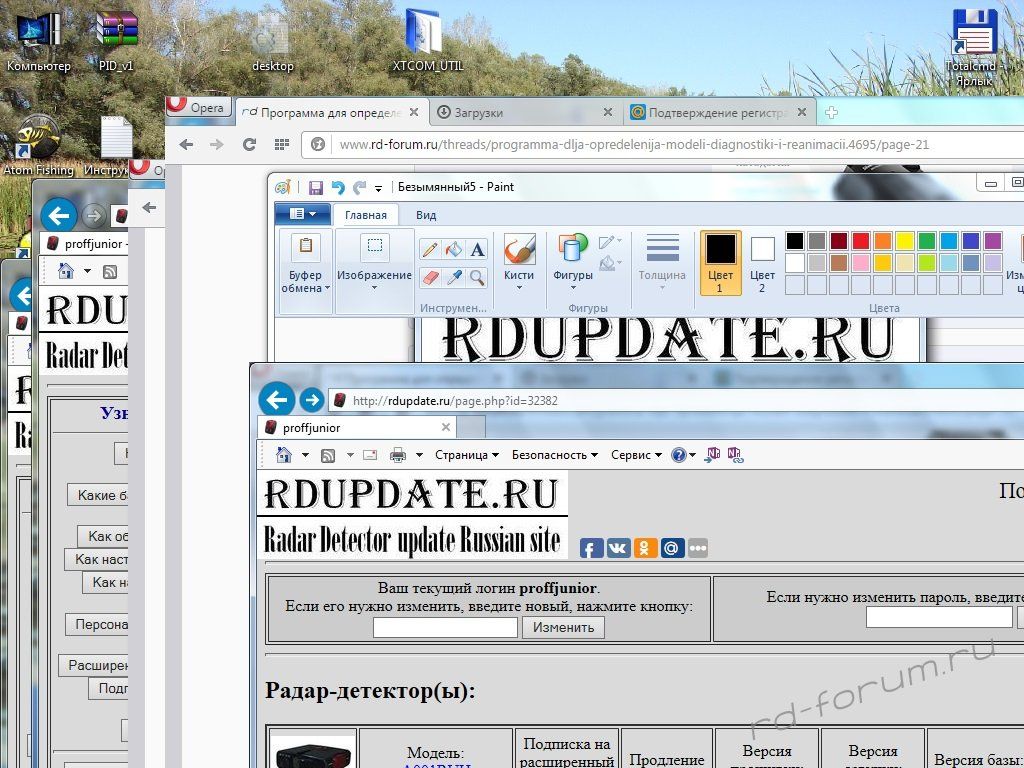Click the Internet Explorer home icon
The image size is (1024, 768).
pyautogui.click(x=284, y=455)
